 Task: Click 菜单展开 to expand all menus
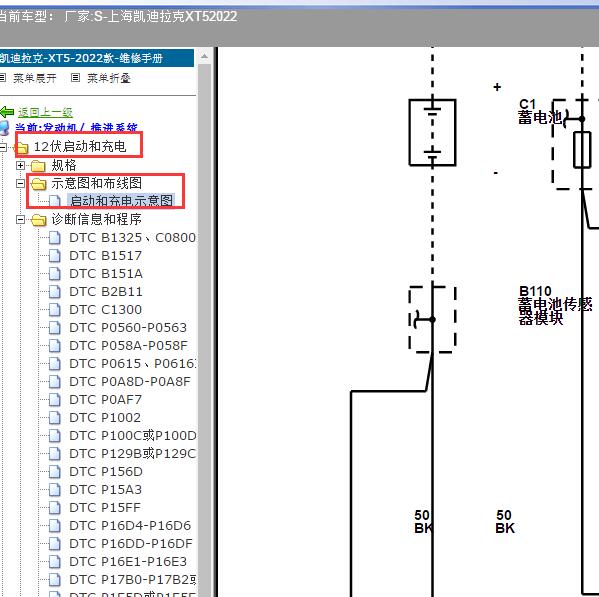(34, 78)
